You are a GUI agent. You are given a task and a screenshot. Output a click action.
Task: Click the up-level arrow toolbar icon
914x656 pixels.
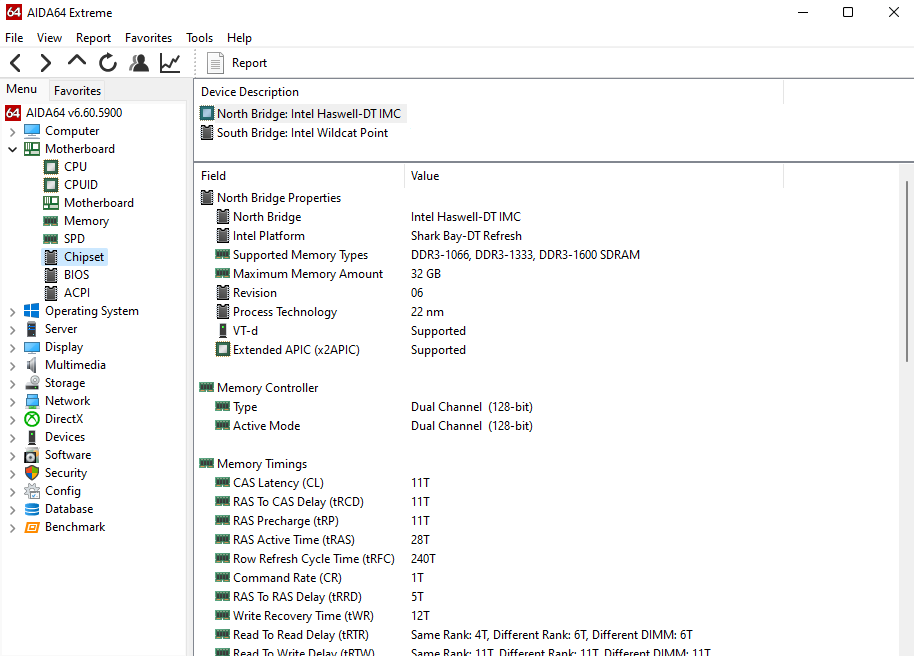click(x=76, y=61)
